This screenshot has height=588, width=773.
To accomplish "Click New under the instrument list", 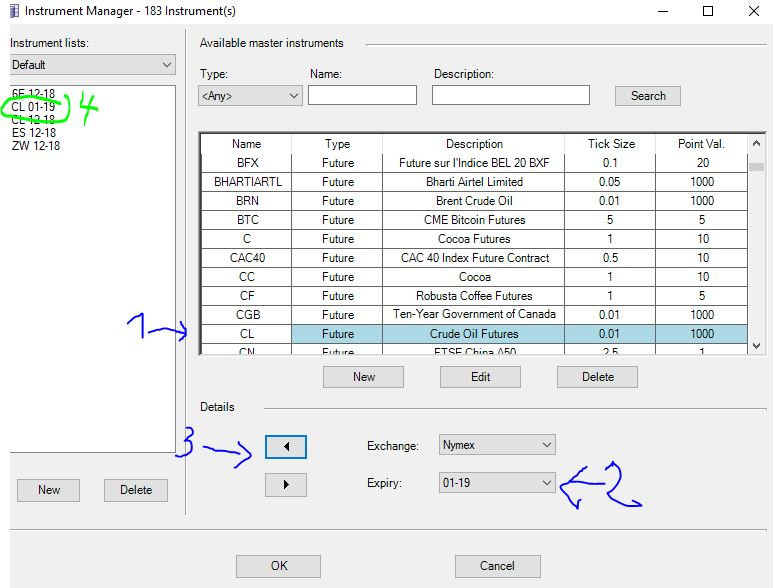I will pos(48,490).
